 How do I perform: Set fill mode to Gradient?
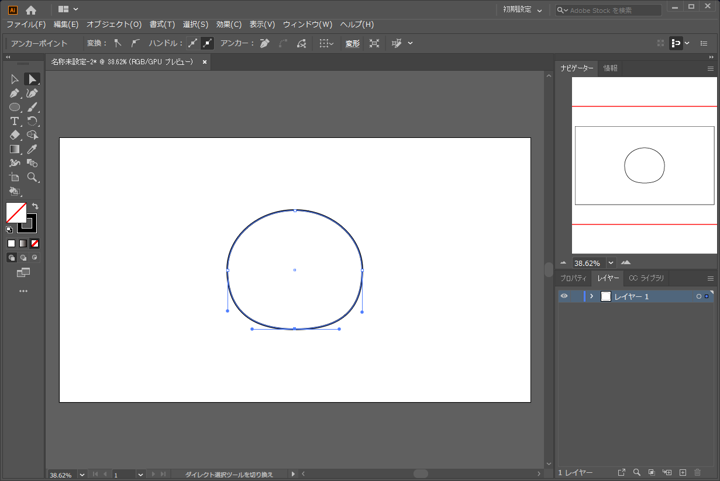[23, 244]
